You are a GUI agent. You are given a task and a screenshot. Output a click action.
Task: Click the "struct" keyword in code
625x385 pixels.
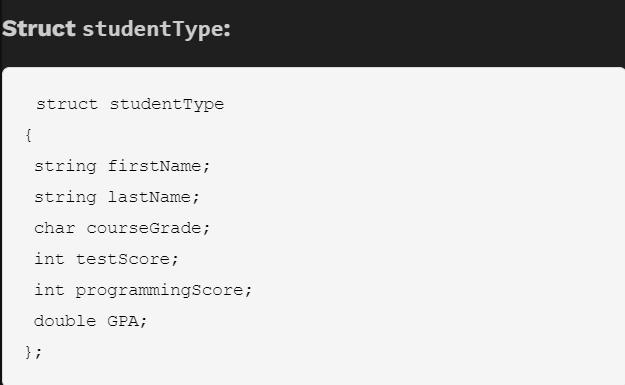point(67,104)
